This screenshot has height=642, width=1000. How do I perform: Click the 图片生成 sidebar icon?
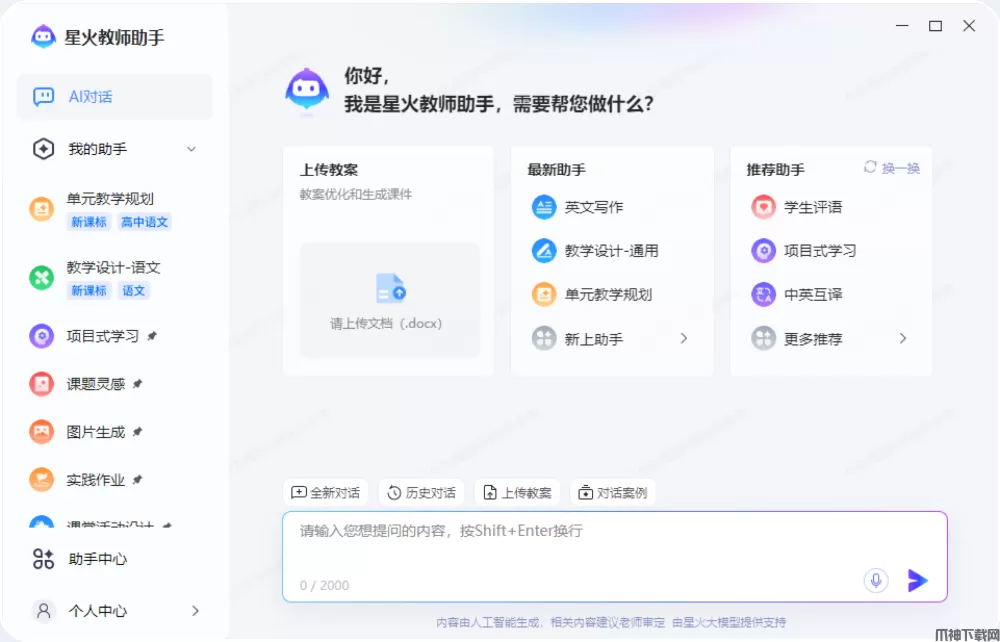click(41, 432)
